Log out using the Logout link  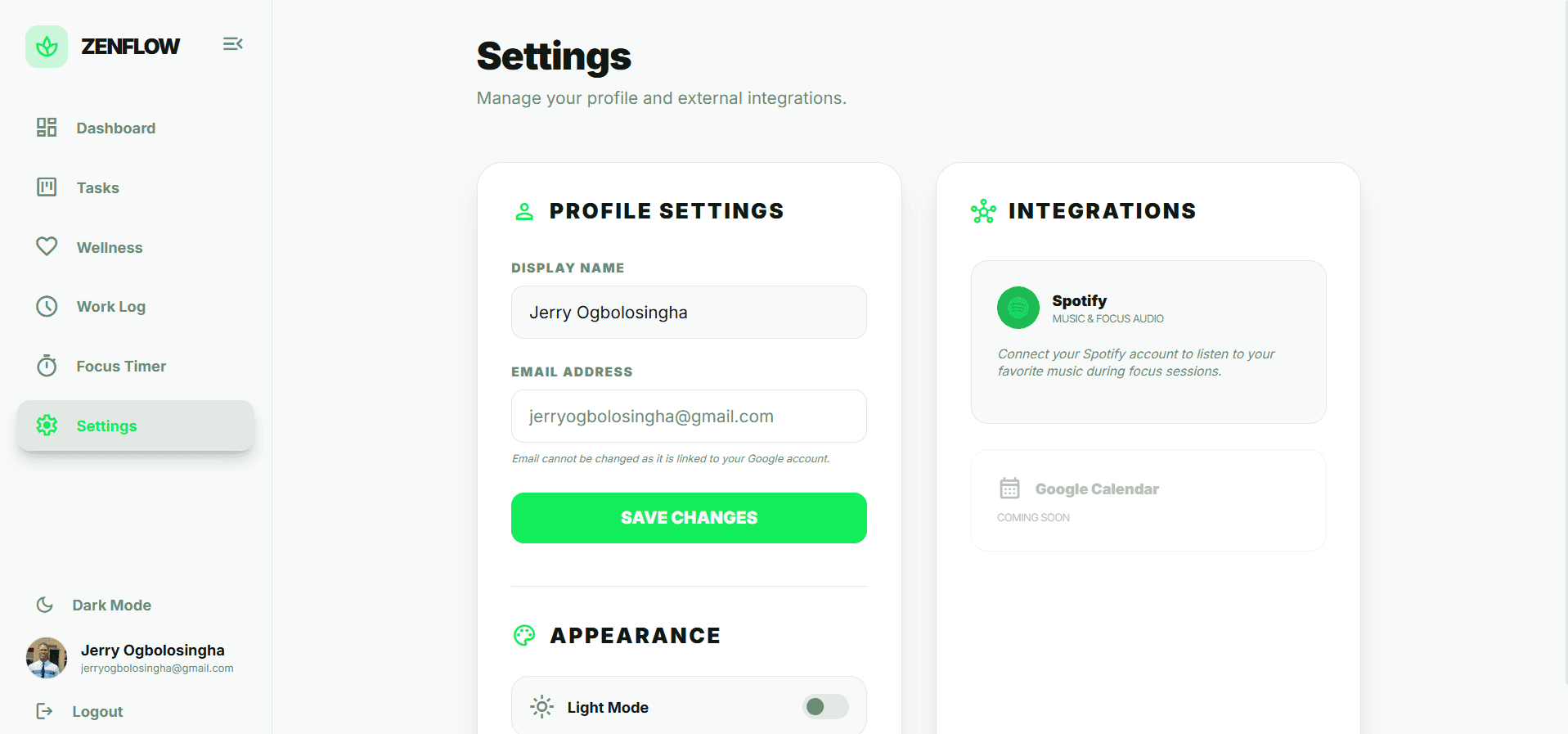coord(80,711)
